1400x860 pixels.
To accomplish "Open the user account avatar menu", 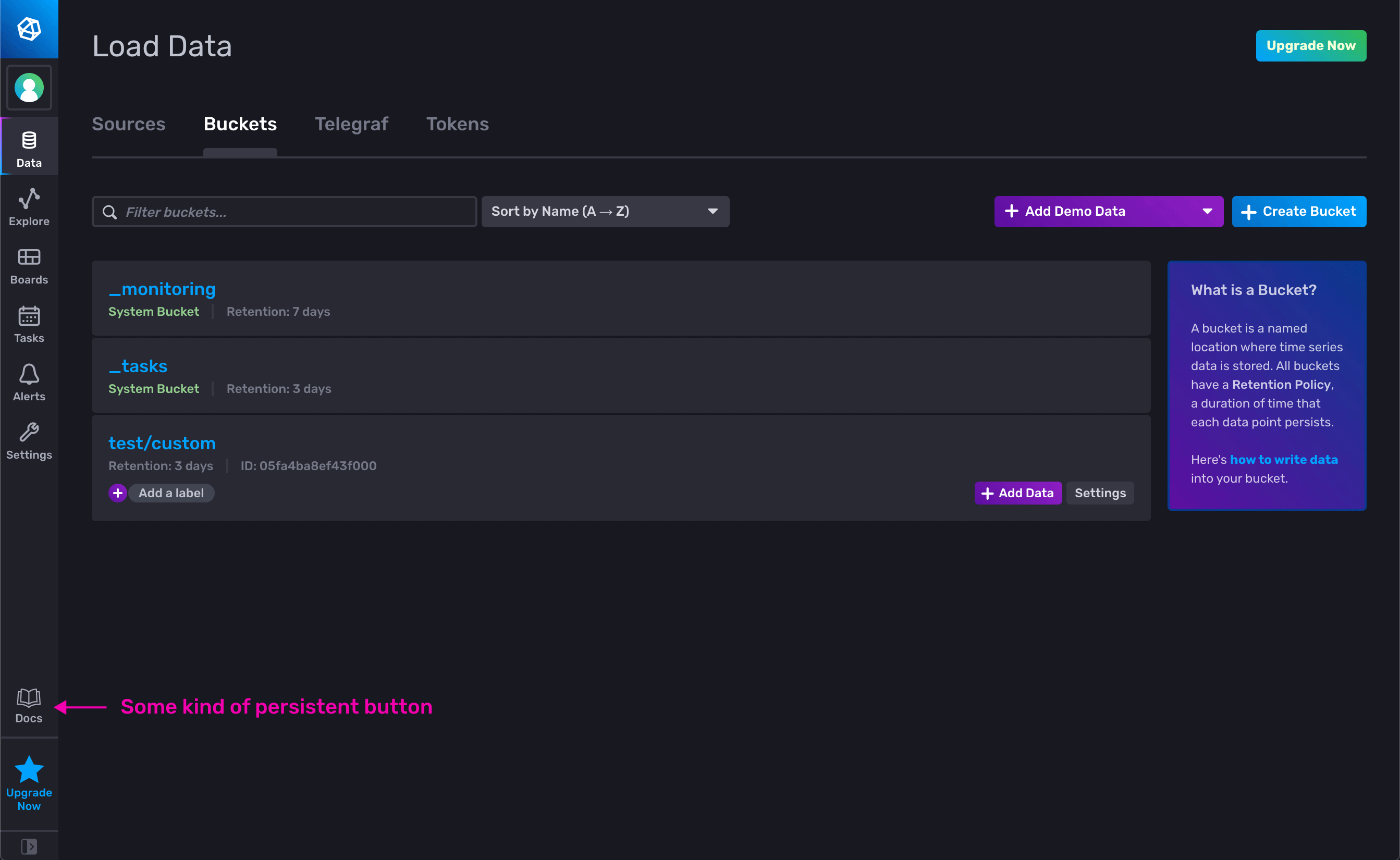I will click(x=29, y=88).
